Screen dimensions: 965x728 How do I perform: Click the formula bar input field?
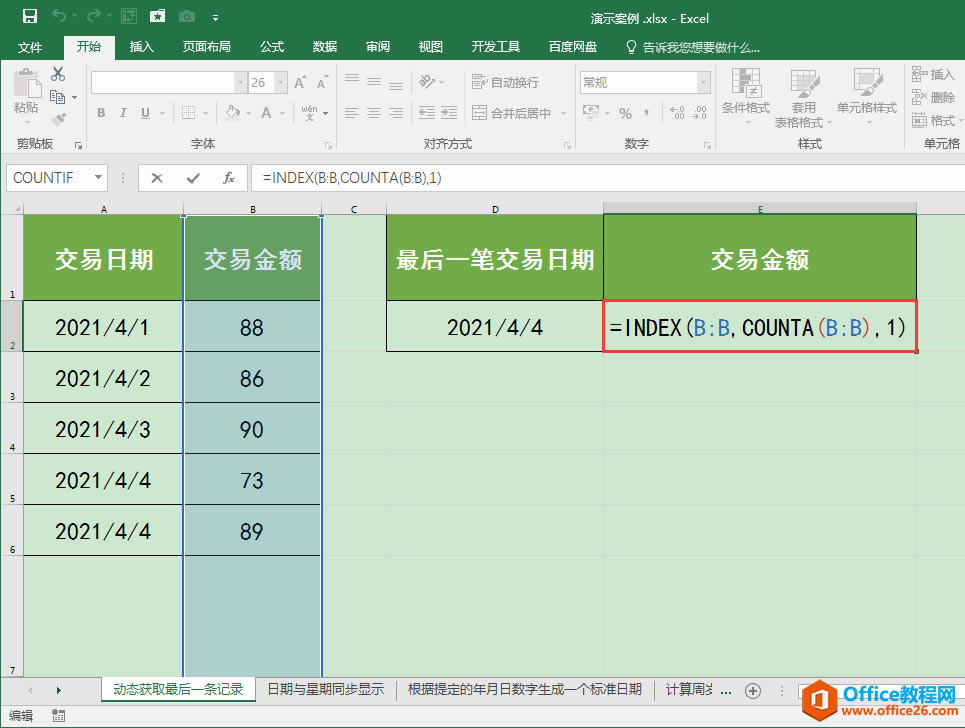pyautogui.click(x=608, y=178)
